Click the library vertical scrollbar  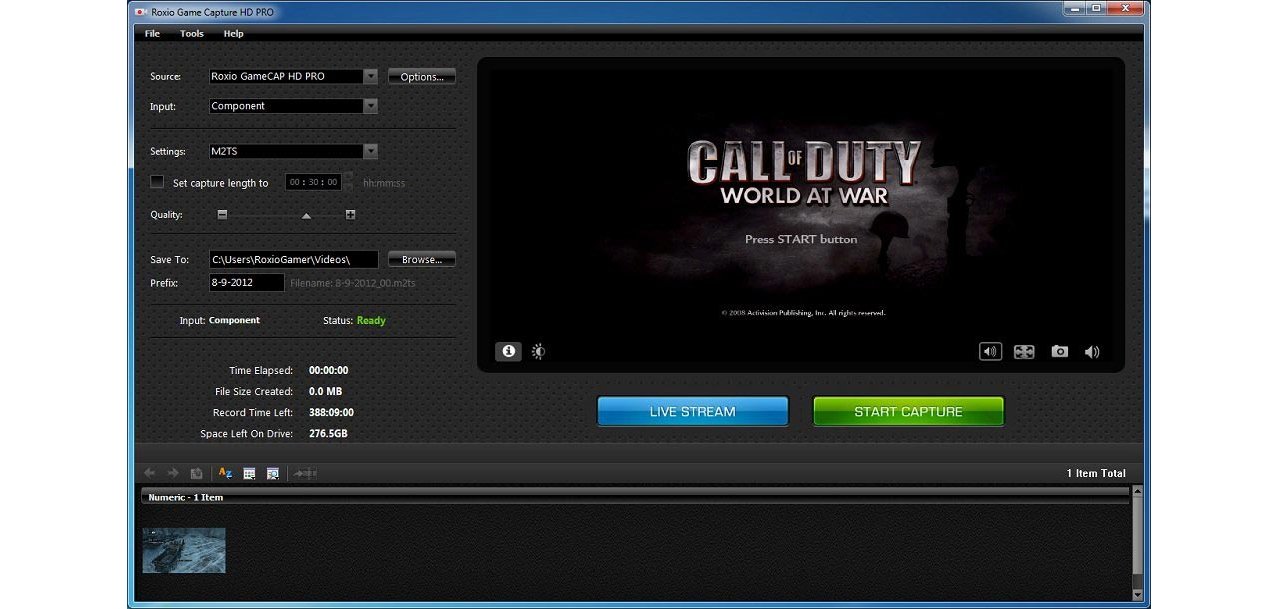click(1136, 542)
